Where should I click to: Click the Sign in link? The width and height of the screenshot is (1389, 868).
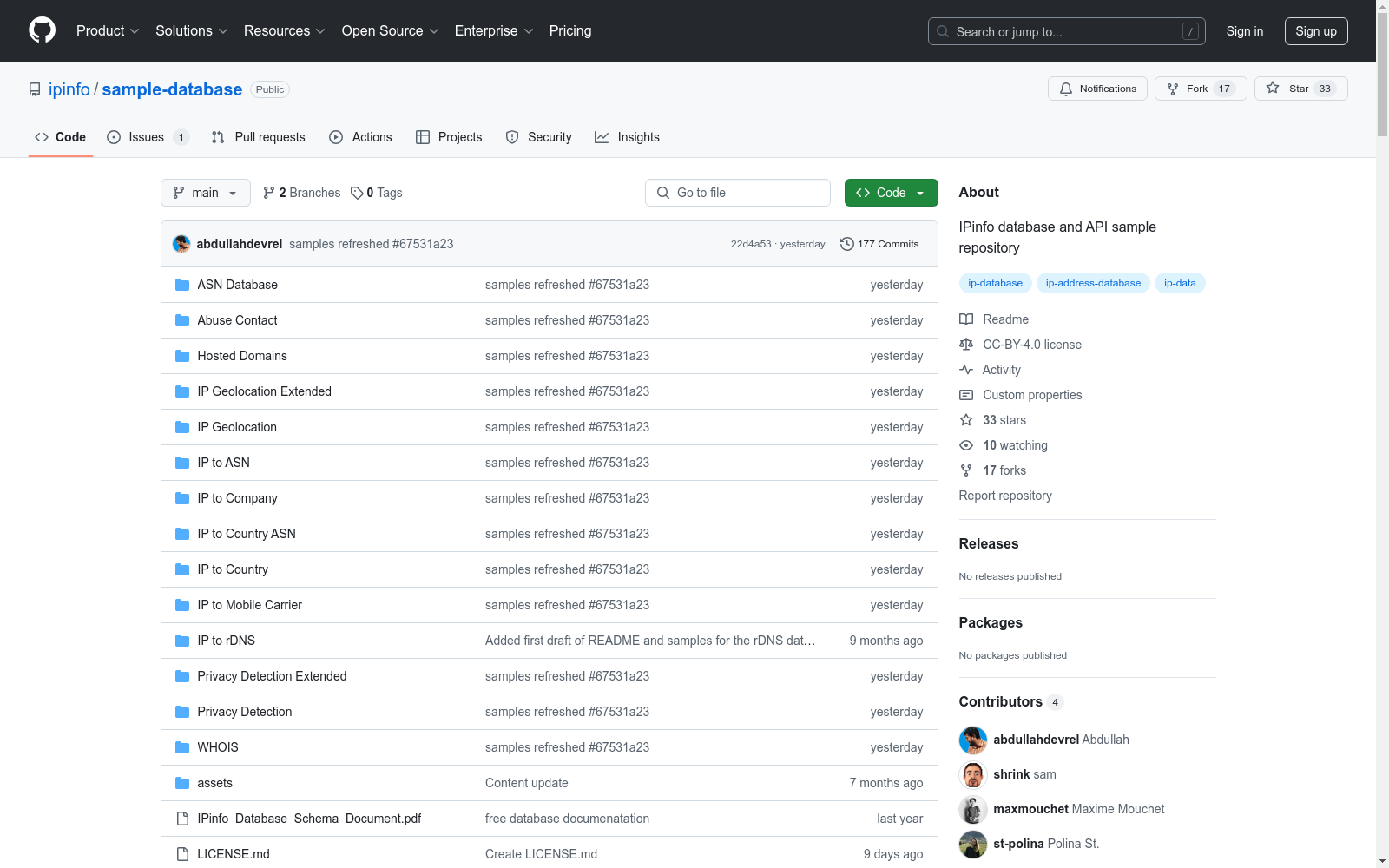(x=1245, y=31)
